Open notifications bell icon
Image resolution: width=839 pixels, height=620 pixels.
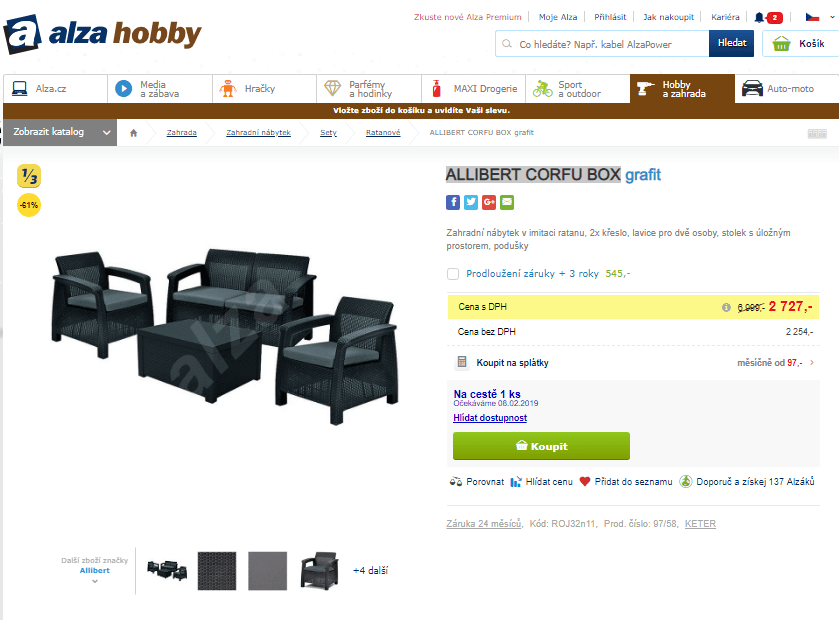[759, 17]
